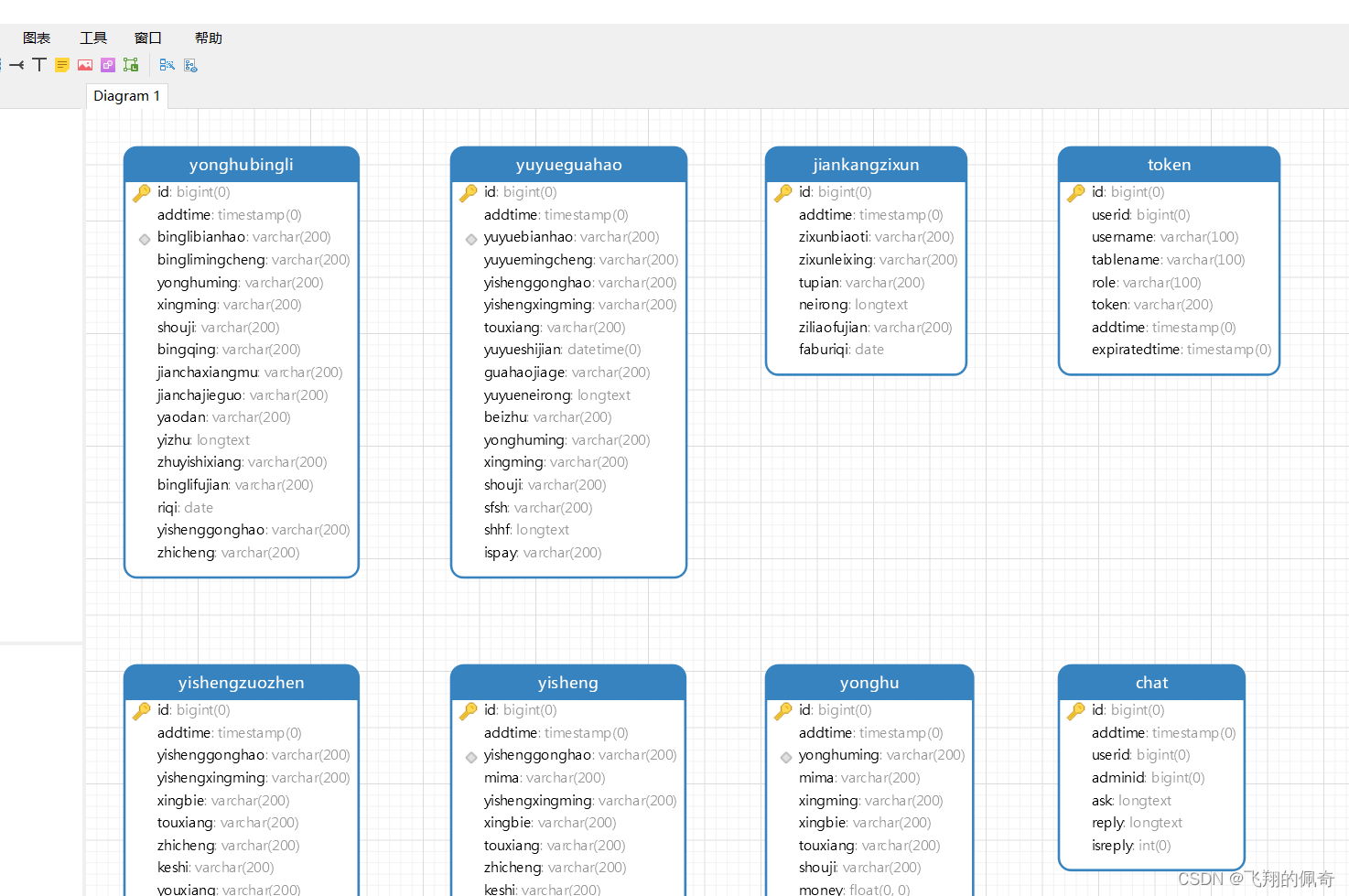The image size is (1349, 896).
Task: Select the yonghu table header
Action: pos(869,683)
